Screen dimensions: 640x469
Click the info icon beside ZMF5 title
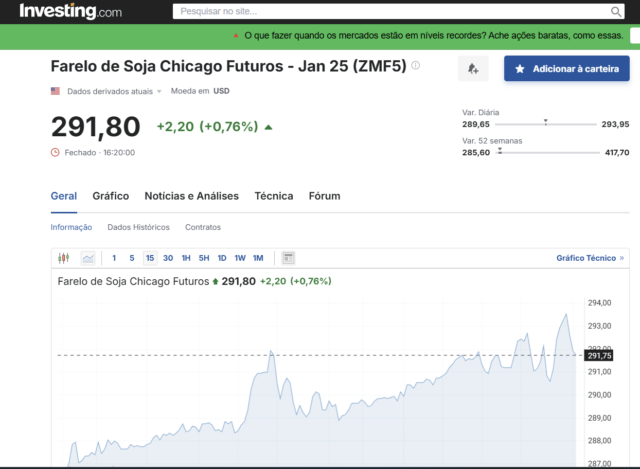[x=416, y=65]
